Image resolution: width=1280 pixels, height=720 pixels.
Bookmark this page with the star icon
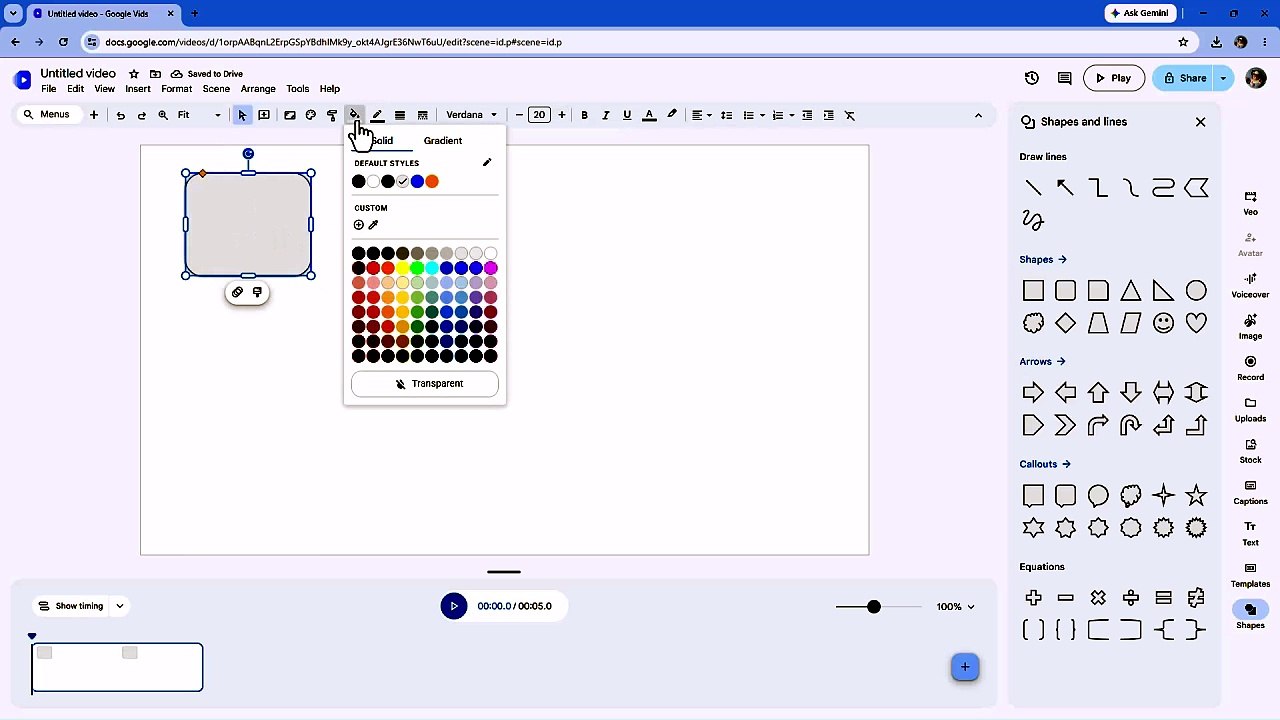click(1183, 42)
